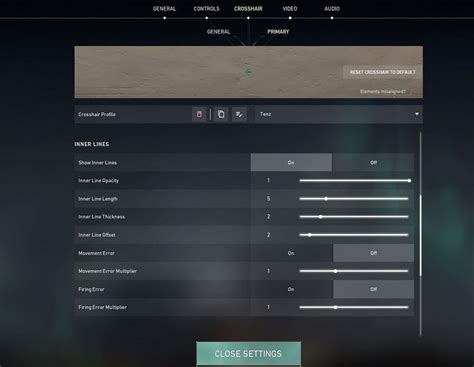The height and width of the screenshot is (367, 474).
Task: Turn Movement Error Off
Action: (x=373, y=253)
